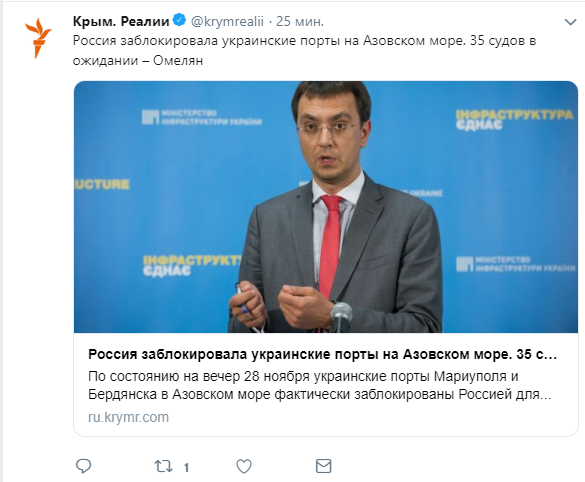Click the card description about Мариуполя и Бердянска

click(x=319, y=385)
